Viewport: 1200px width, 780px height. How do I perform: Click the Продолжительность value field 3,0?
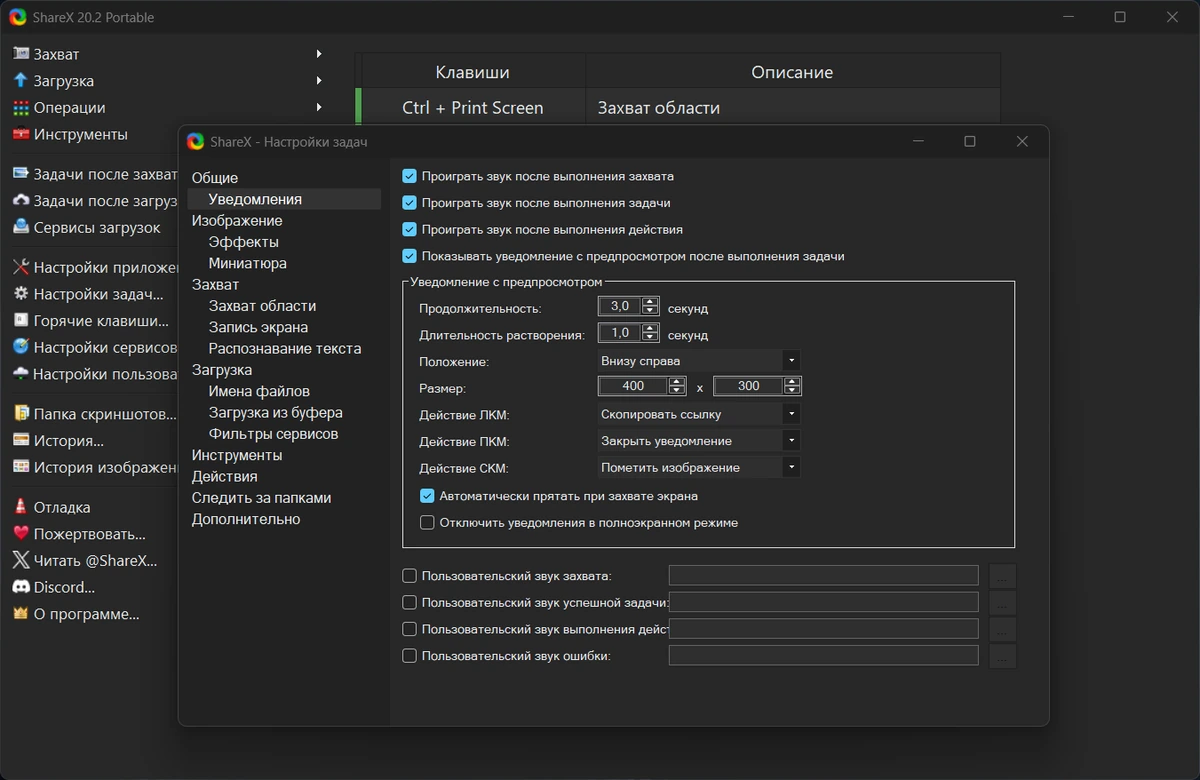620,307
